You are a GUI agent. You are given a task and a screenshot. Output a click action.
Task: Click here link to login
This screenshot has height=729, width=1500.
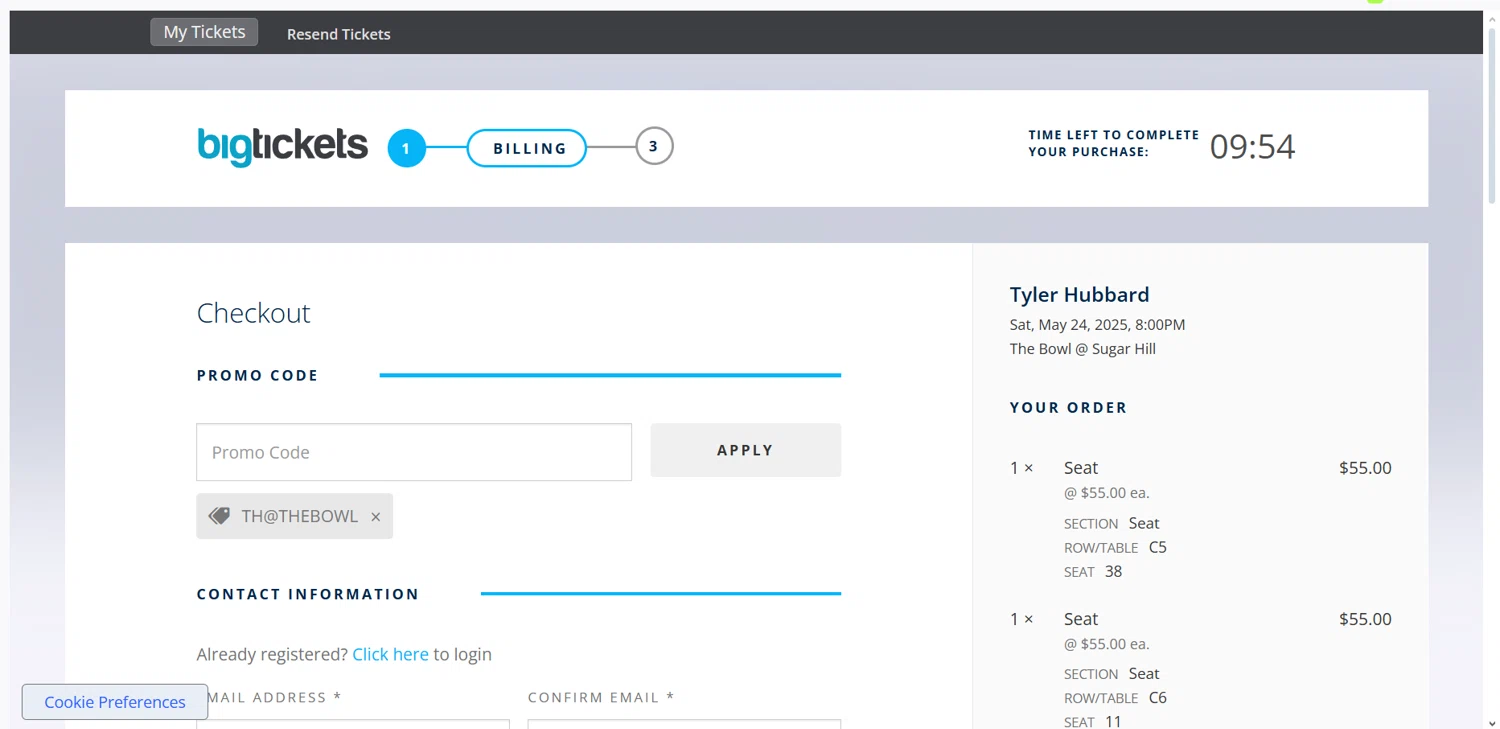click(390, 654)
